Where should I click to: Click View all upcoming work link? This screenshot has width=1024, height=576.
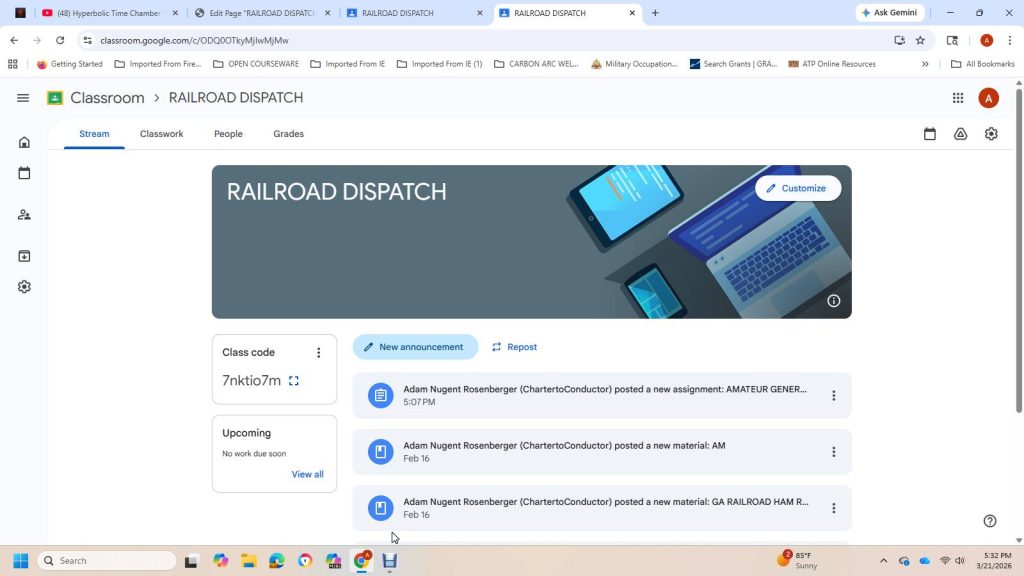pos(307,474)
